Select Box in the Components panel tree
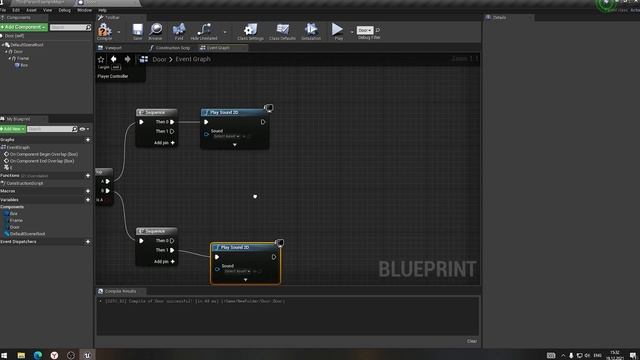 click(x=24, y=65)
